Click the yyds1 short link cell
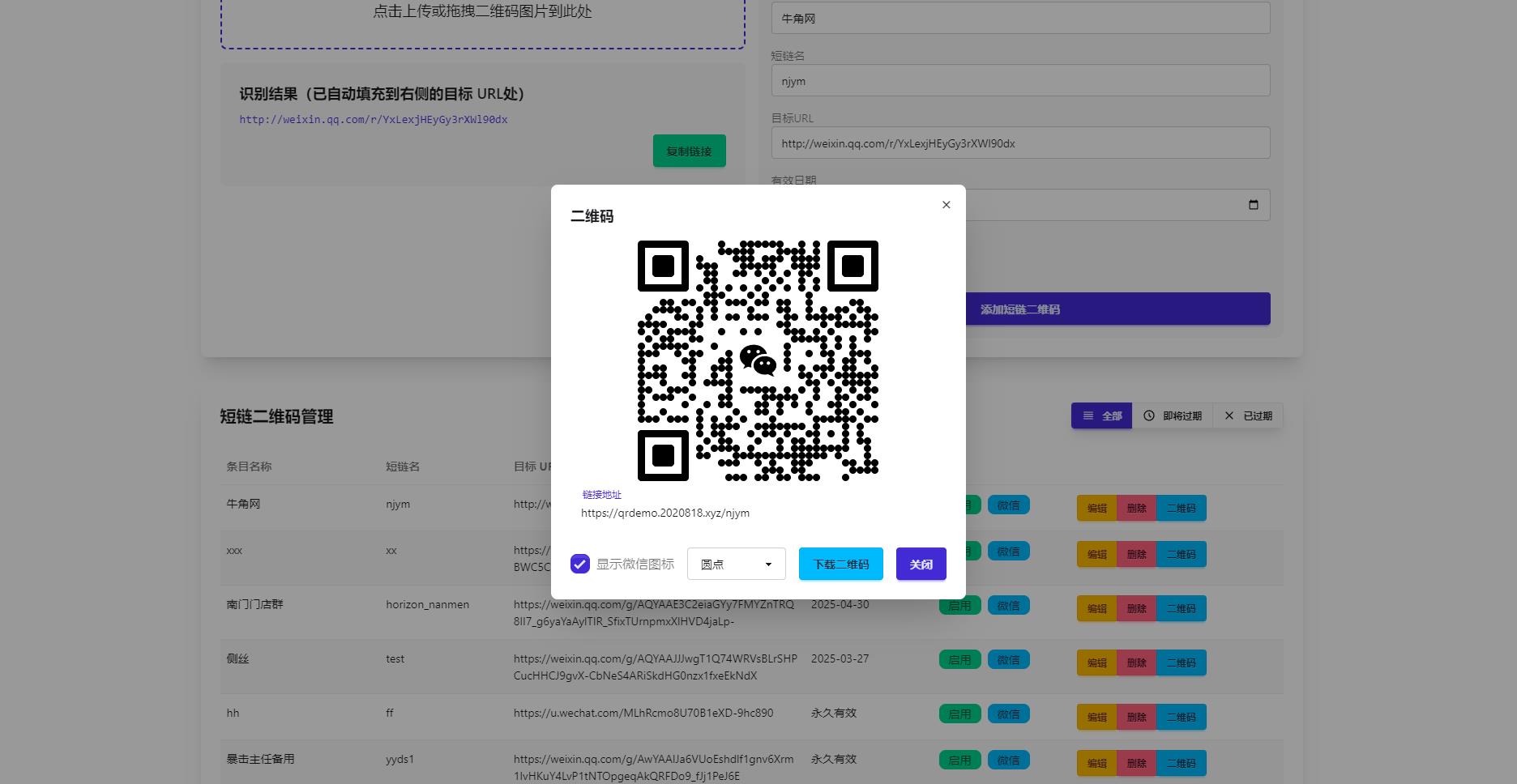The height and width of the screenshot is (784, 1517). click(400, 759)
